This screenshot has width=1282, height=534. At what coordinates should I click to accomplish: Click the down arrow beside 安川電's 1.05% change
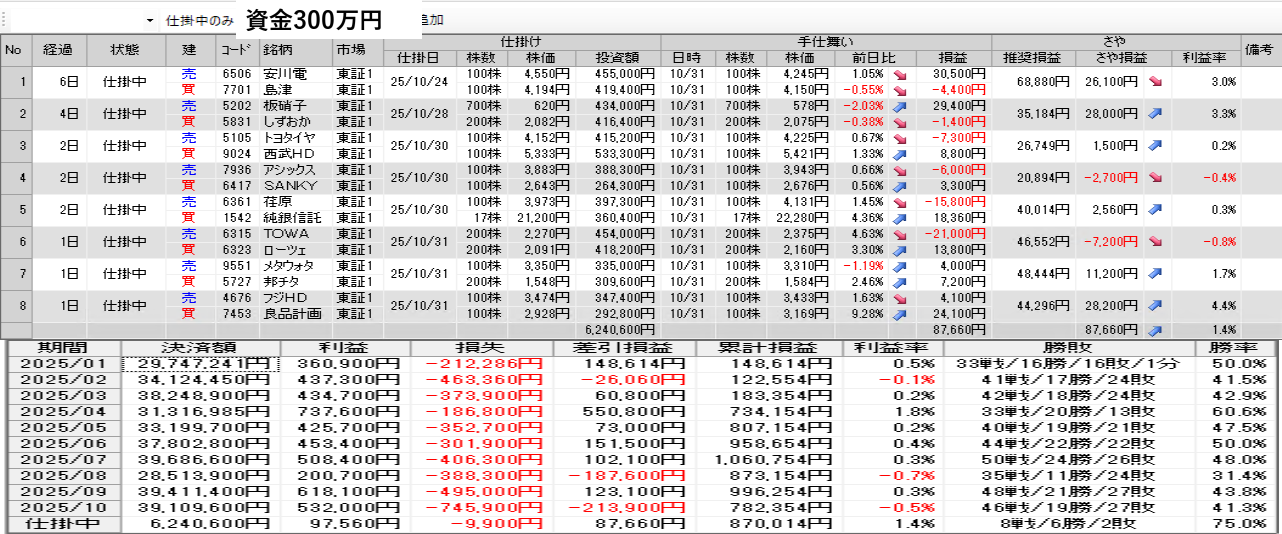(899, 74)
